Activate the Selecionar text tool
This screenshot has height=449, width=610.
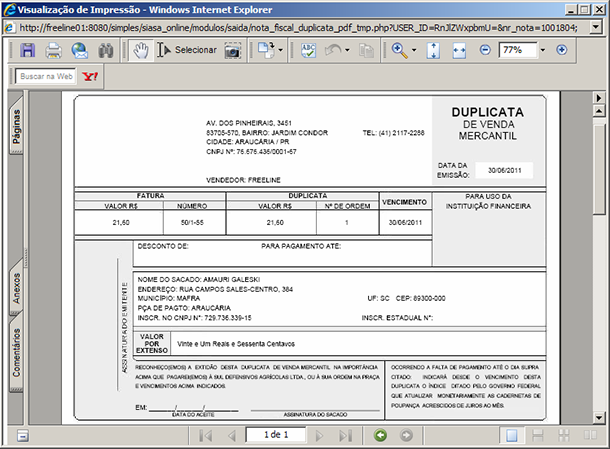pos(186,50)
